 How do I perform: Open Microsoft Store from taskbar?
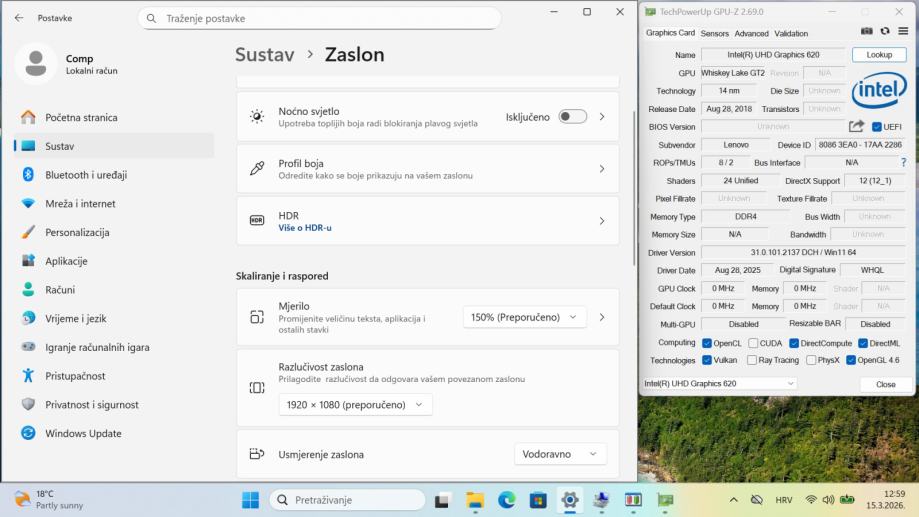[x=538, y=500]
